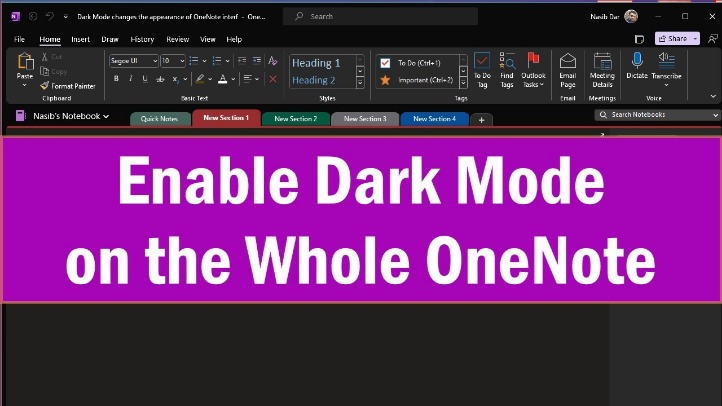Image resolution: width=722 pixels, height=406 pixels.
Task: Open the Transcribe option
Action: 666,69
